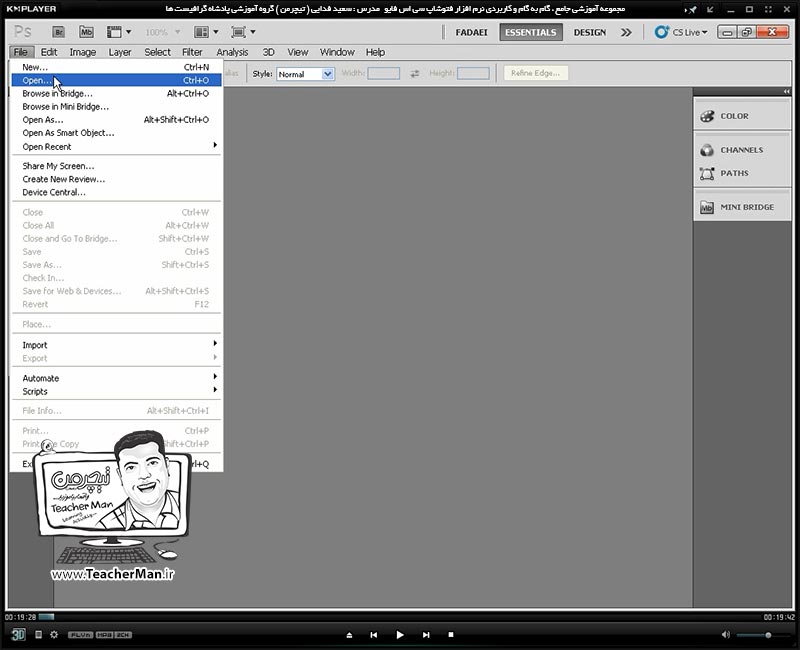Viewport: 800px width, 650px height.
Task: Expand the Arrange Documents dropdown arrow
Action: 216,32
